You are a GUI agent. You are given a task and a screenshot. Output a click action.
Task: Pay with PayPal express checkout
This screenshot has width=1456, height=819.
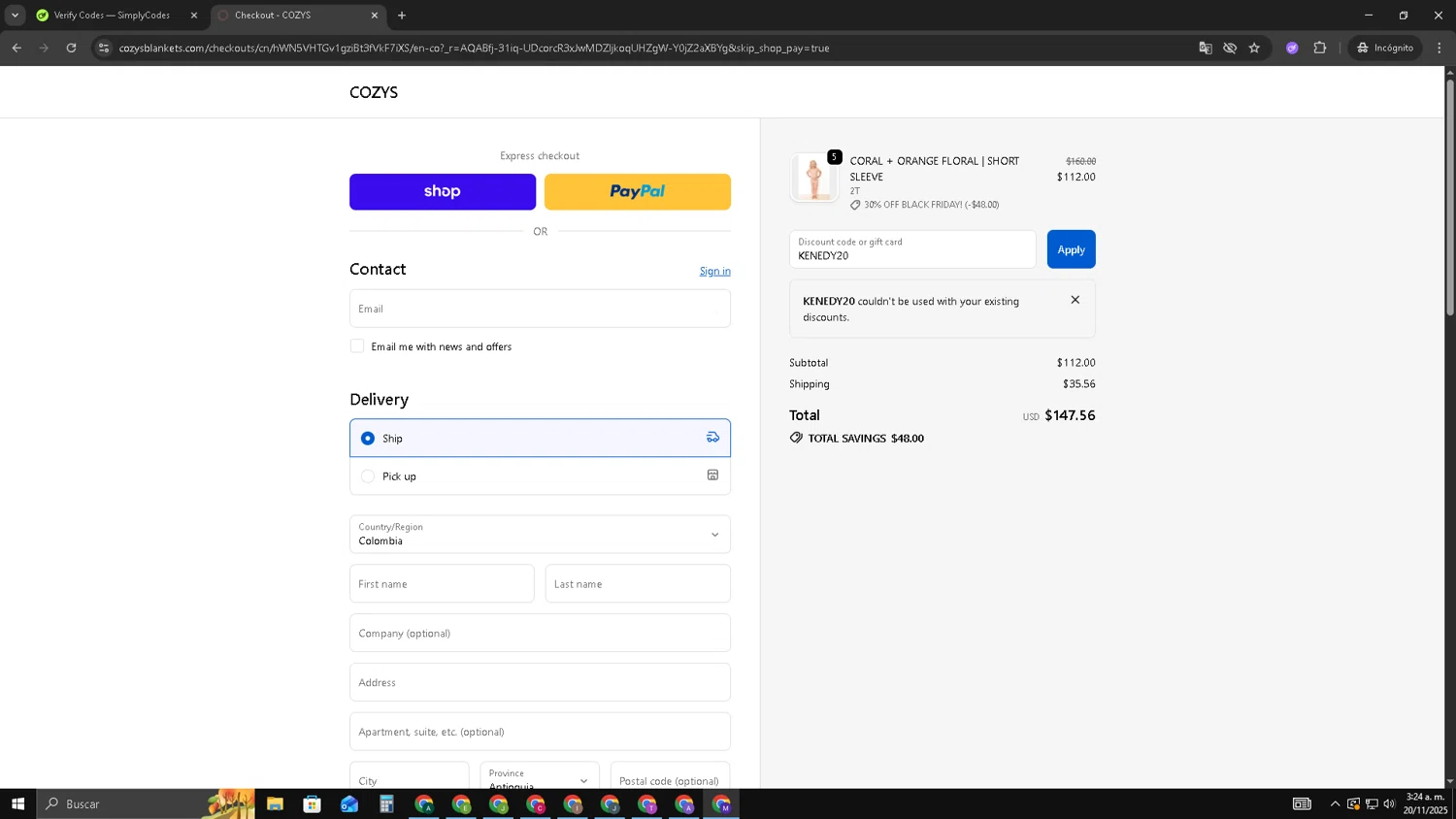click(x=638, y=191)
